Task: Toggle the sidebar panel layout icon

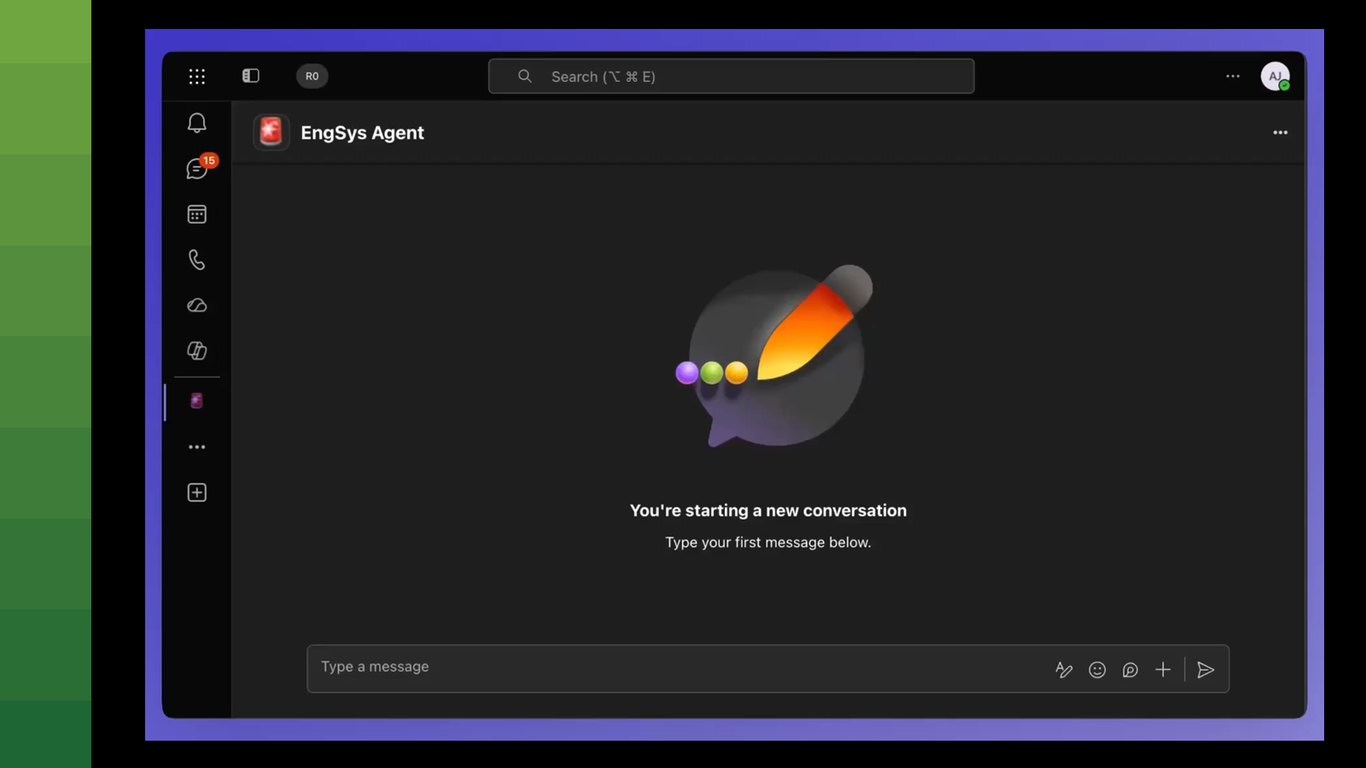Action: point(251,76)
